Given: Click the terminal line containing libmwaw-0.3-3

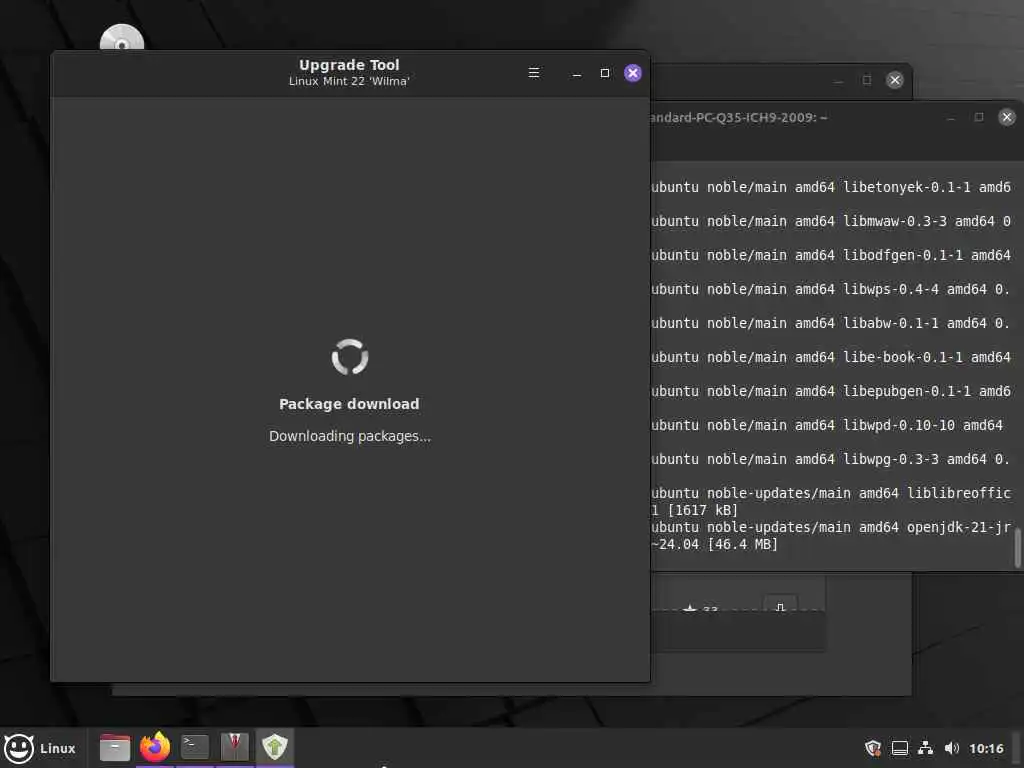Looking at the screenshot, I should tap(831, 221).
